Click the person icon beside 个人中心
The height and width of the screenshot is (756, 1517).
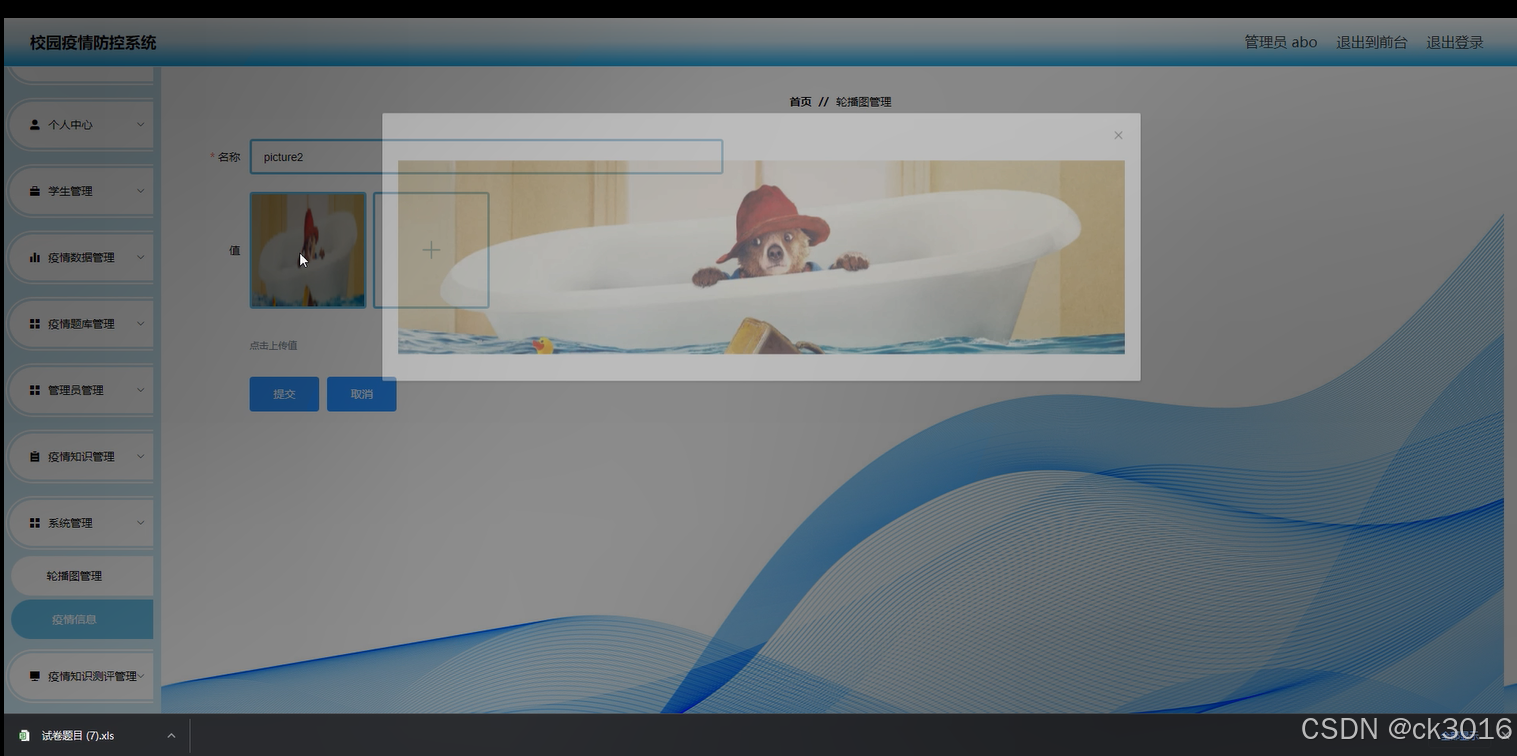tap(35, 125)
